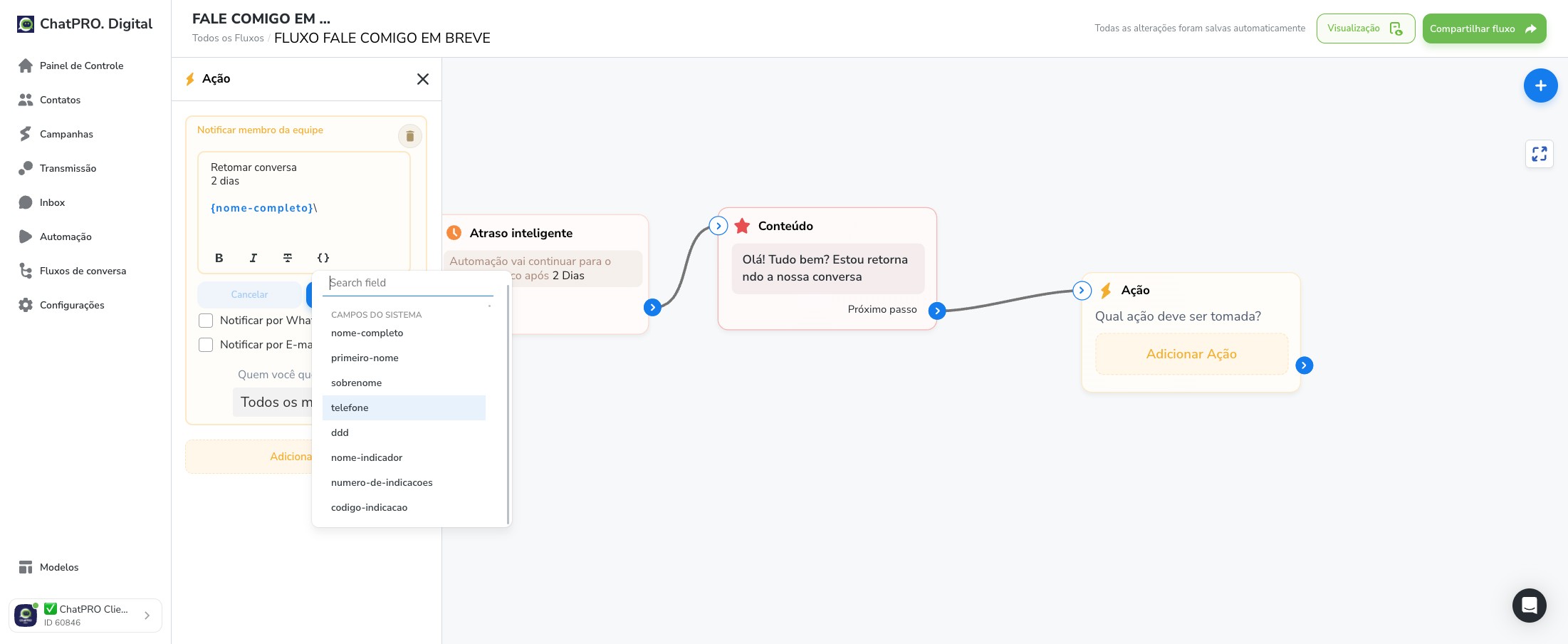1568x644 pixels.
Task: Click the Conteúdo node Próximo passo connector
Action: point(937,311)
